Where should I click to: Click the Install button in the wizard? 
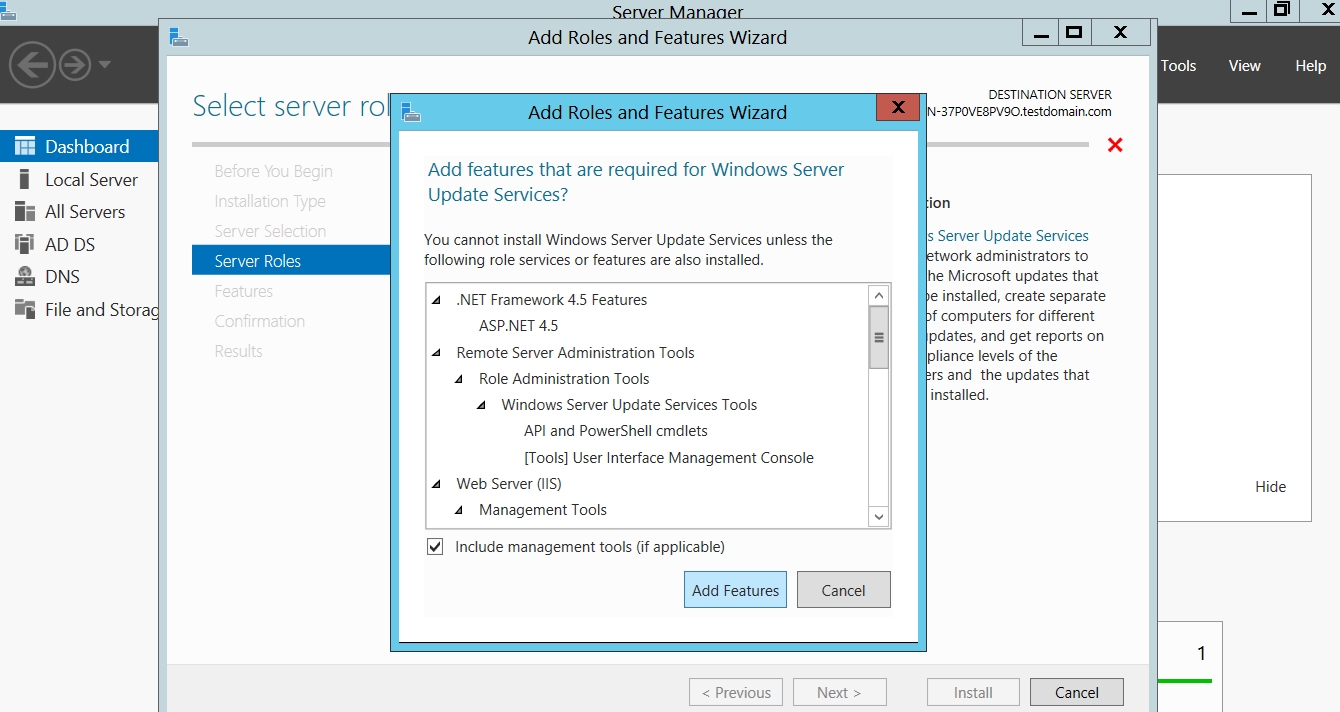973,692
